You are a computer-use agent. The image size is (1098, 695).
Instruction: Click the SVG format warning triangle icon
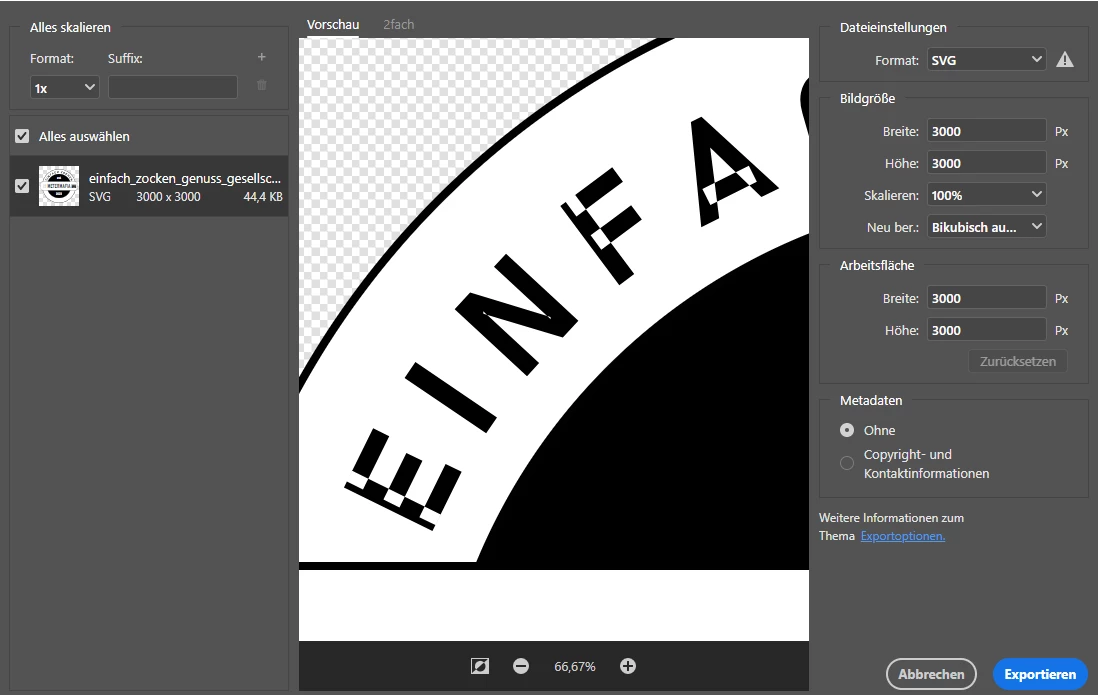point(1064,60)
